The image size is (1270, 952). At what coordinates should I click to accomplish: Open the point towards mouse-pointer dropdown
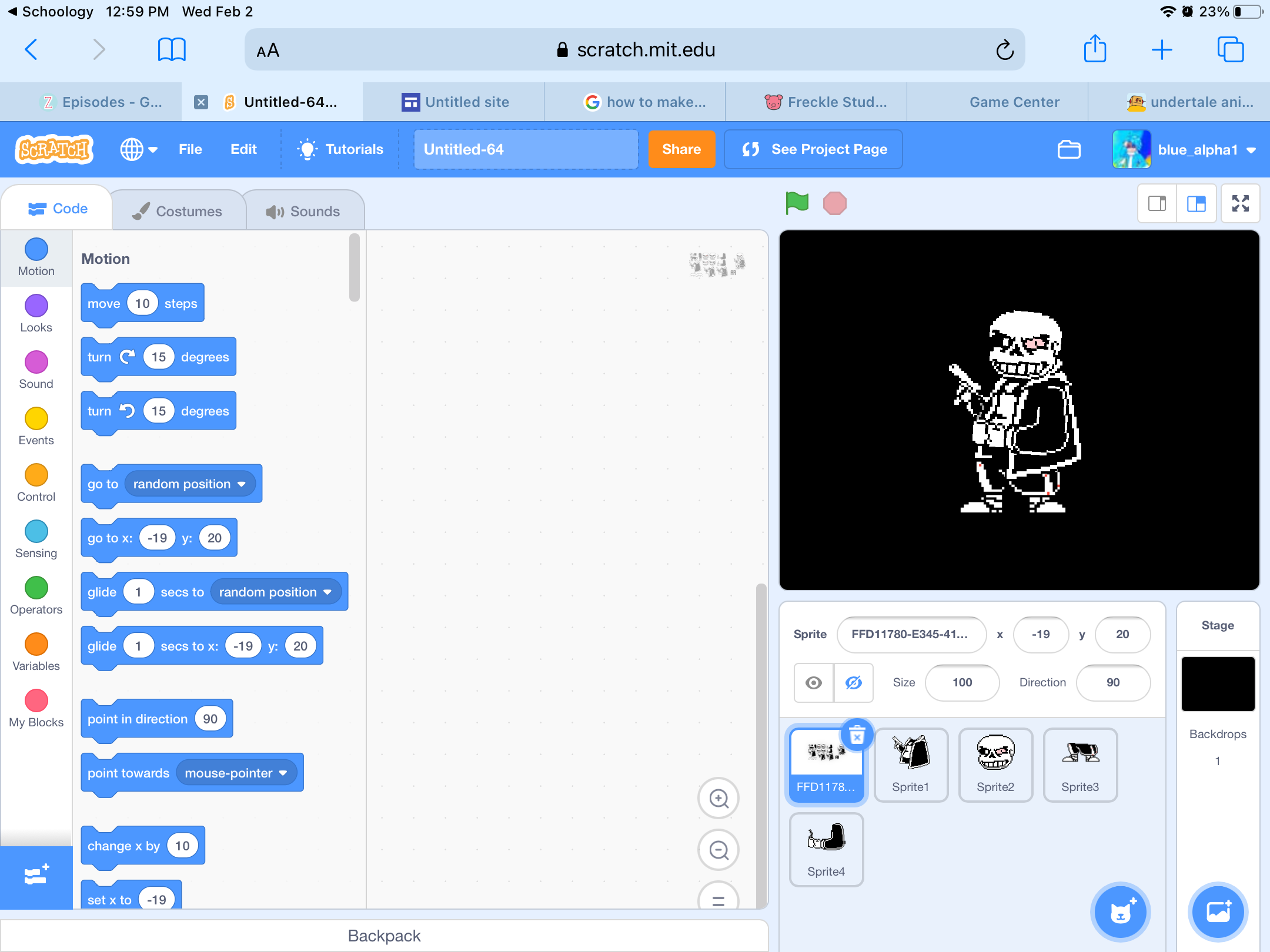tap(283, 773)
